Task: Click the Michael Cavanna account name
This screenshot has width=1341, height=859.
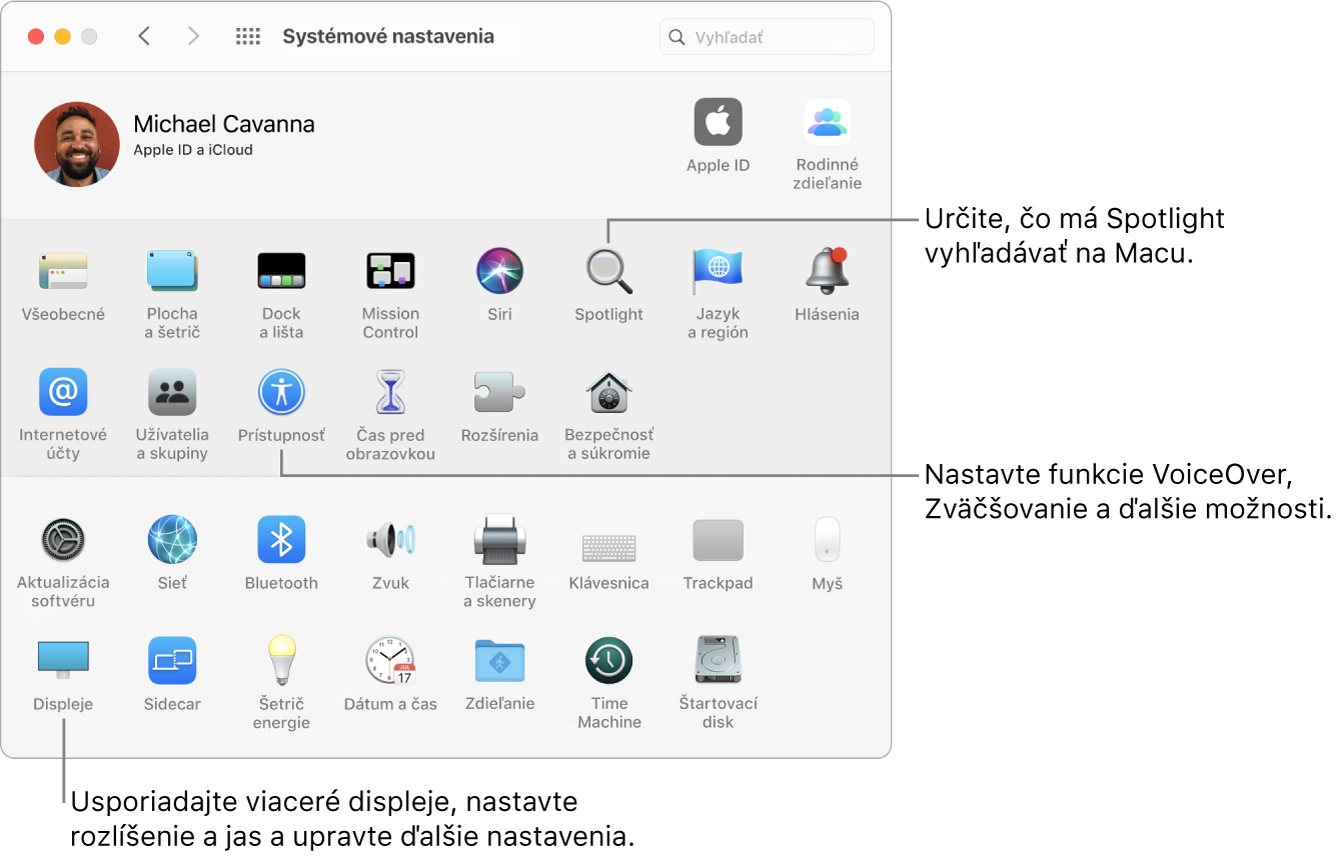Action: [224, 124]
